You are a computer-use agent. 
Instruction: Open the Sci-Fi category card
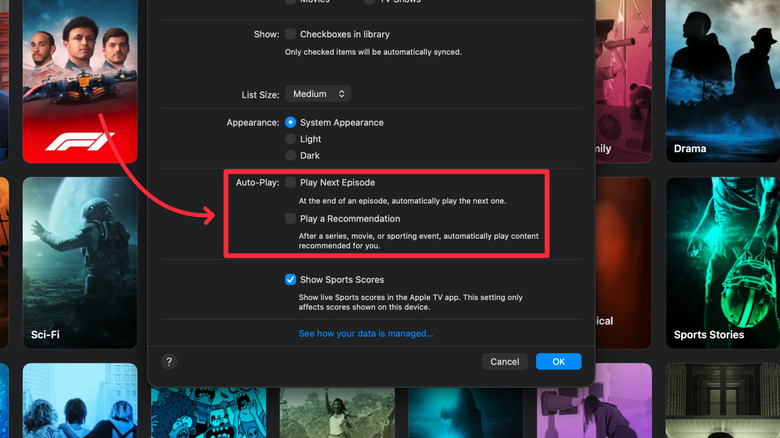(x=80, y=263)
